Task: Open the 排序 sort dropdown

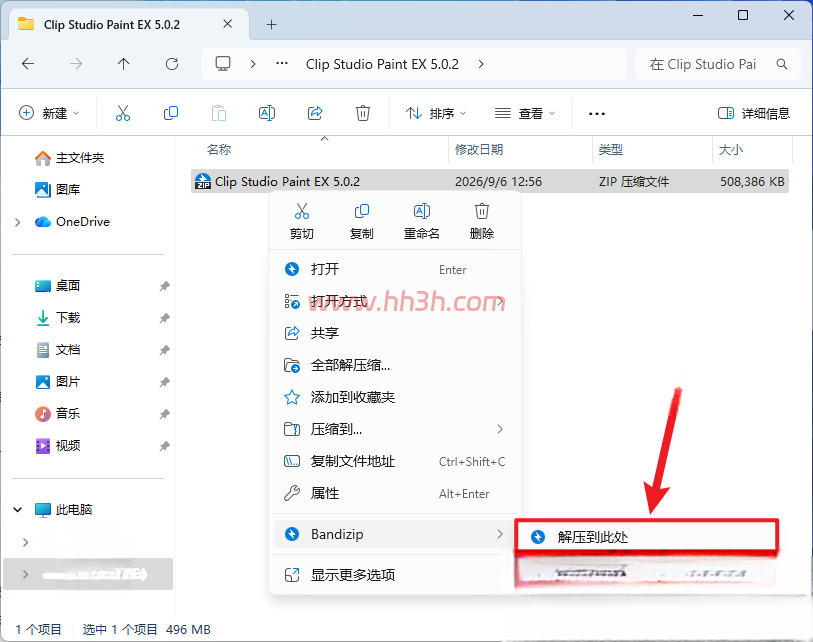Action: click(x=436, y=113)
